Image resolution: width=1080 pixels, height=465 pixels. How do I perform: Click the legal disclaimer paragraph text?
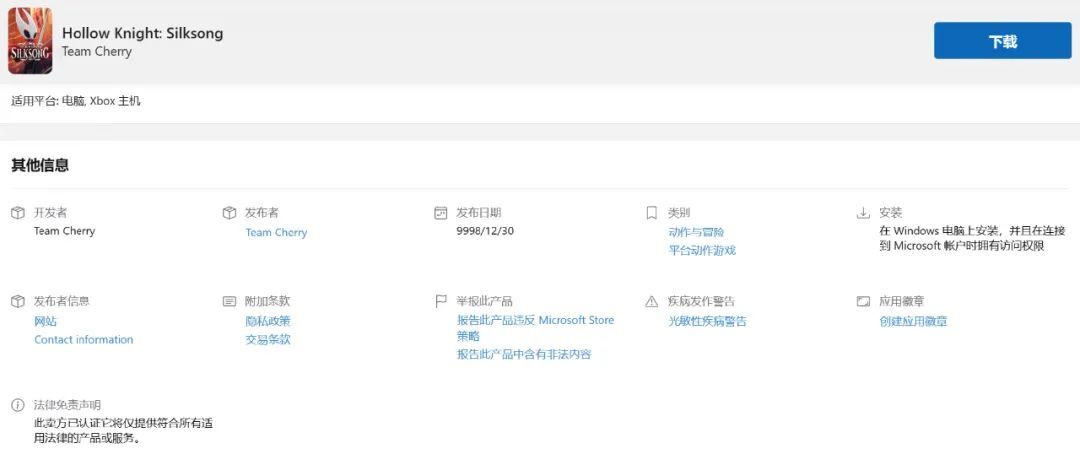(x=123, y=431)
